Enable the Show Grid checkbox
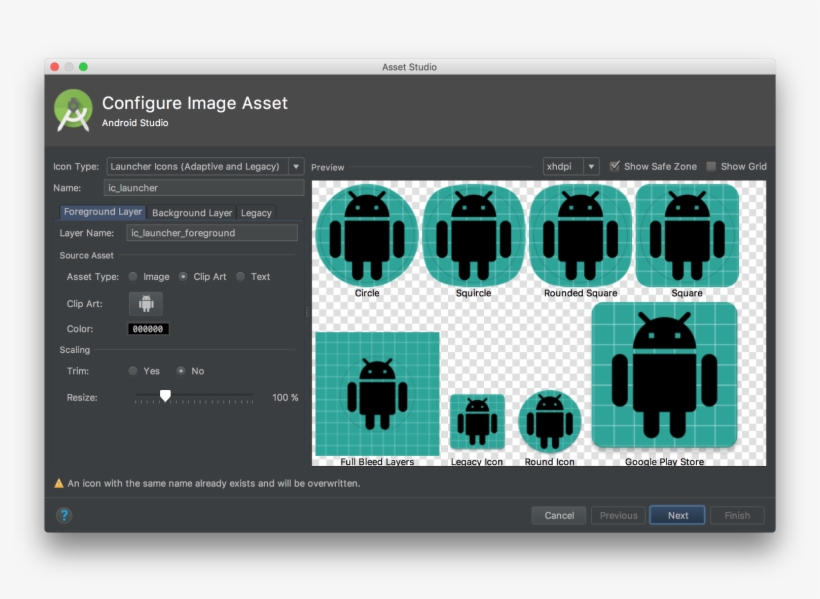The width and height of the screenshot is (820, 599). 711,166
